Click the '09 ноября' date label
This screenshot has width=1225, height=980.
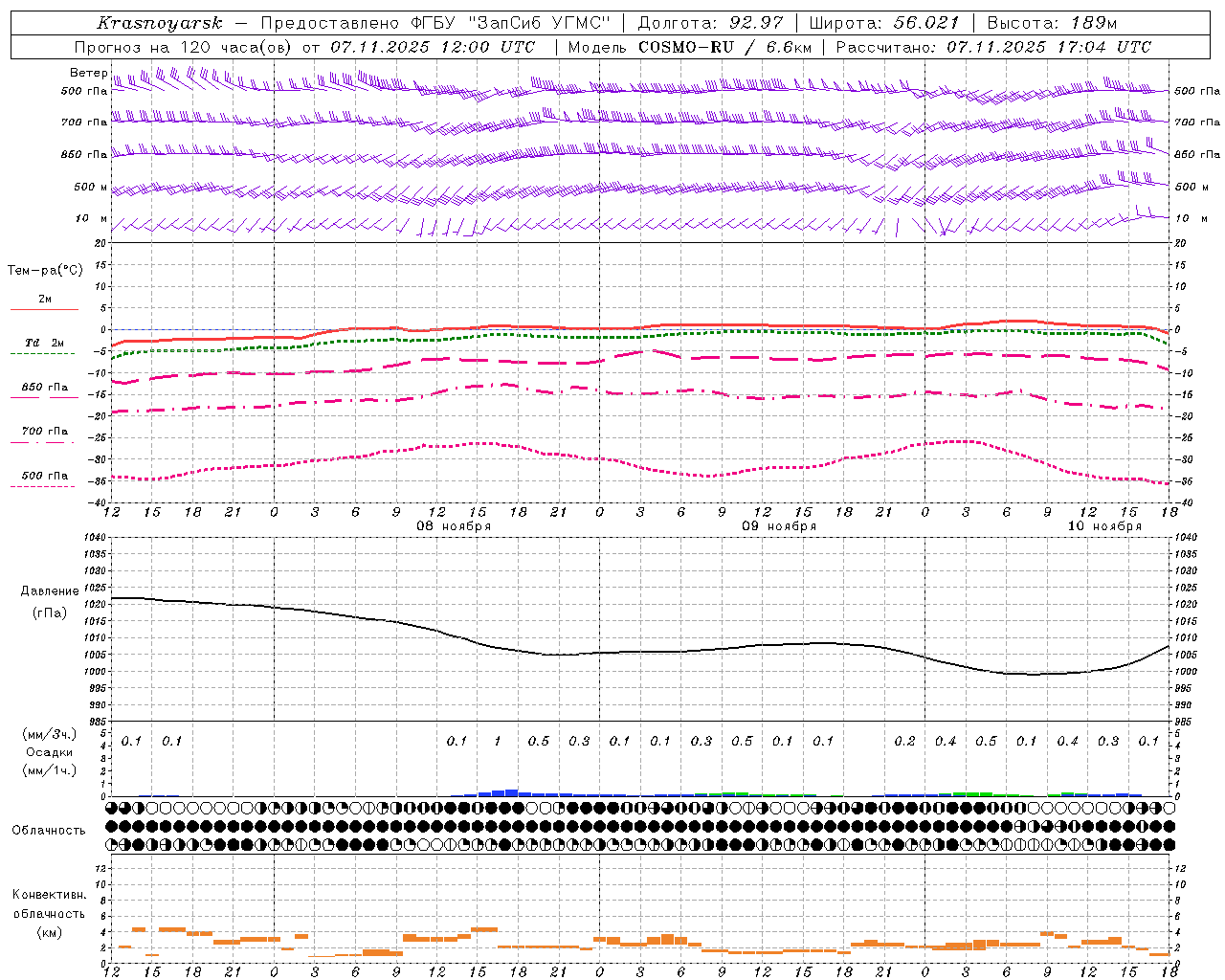pos(779,526)
